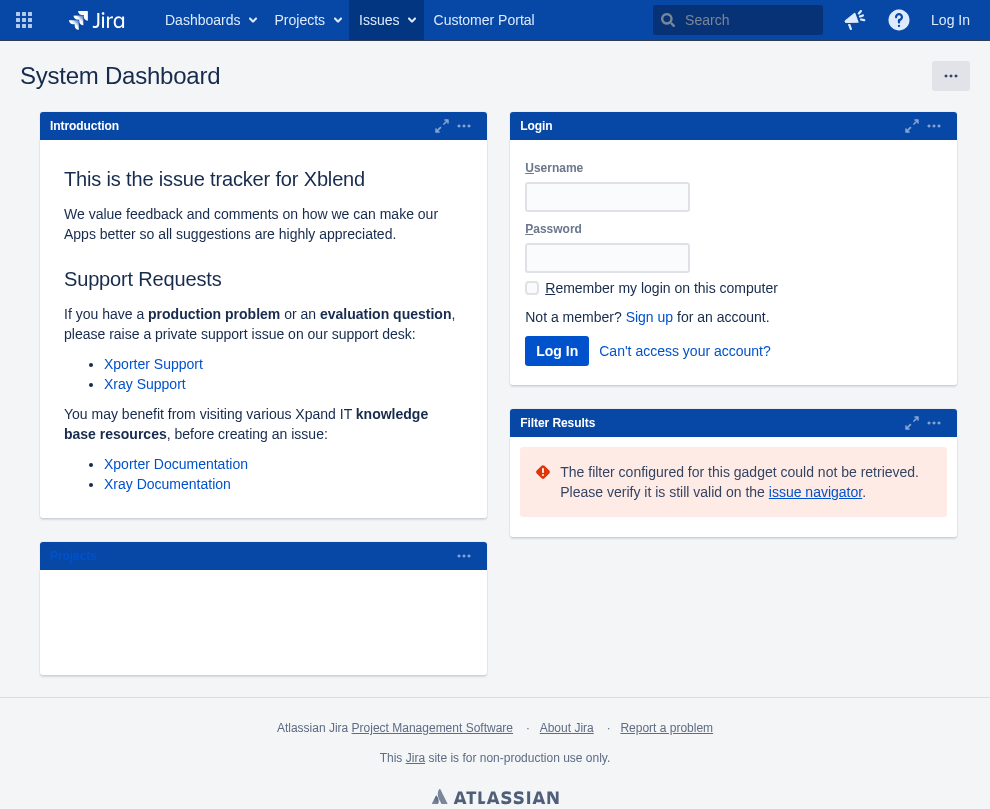Viewport: 990px width, 809px height.
Task: Open the Introduction gadget options menu
Action: tap(464, 126)
